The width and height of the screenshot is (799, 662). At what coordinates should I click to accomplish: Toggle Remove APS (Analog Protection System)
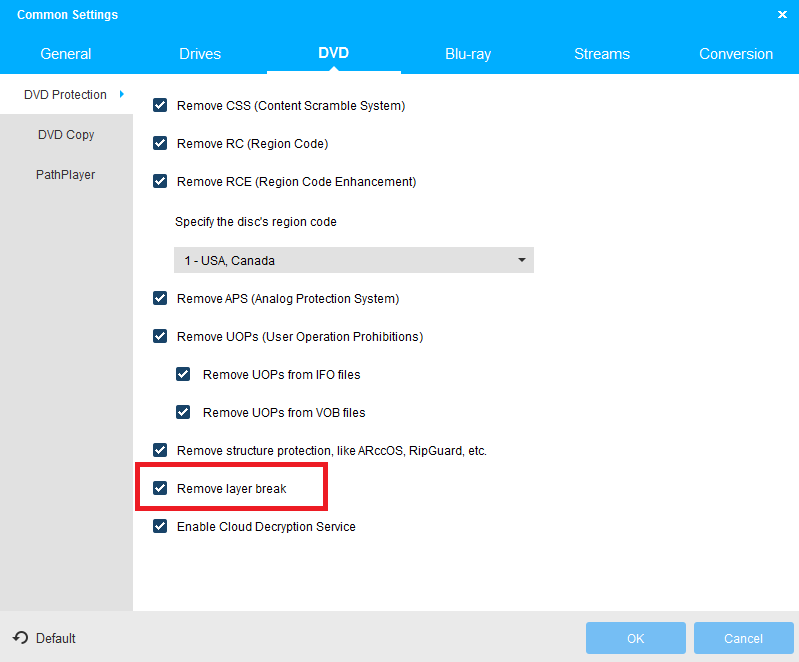[x=160, y=298]
